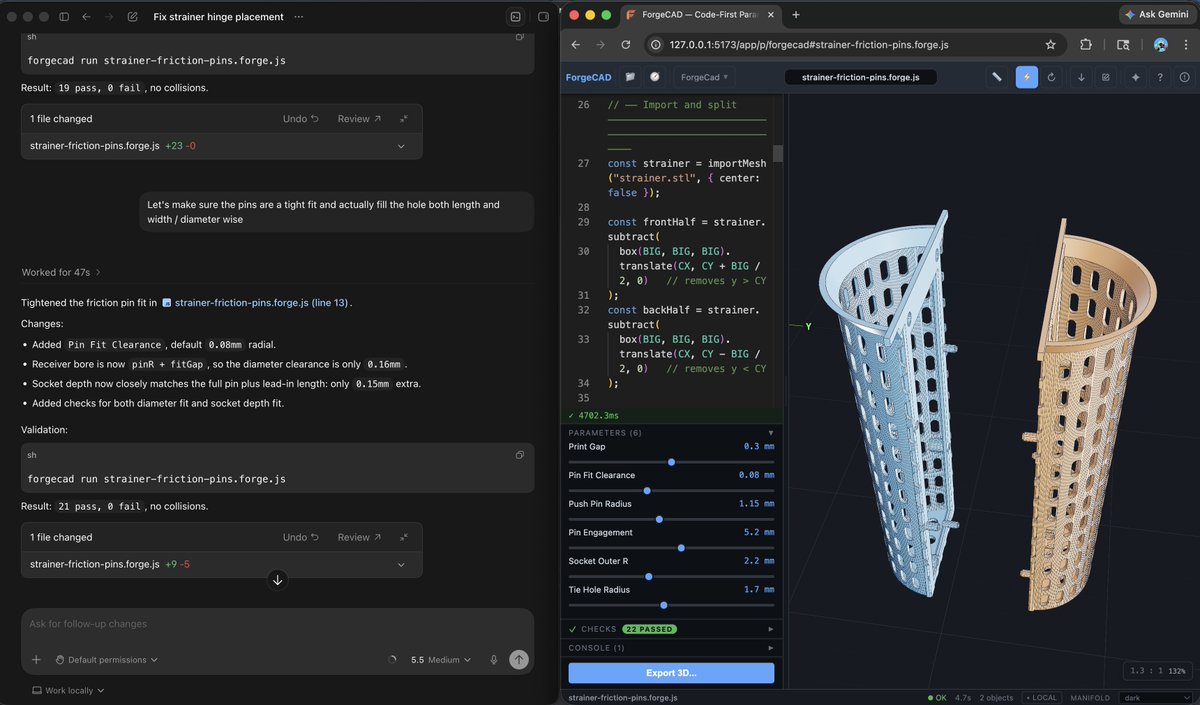Expand the Checks section
The height and width of the screenshot is (705, 1200).
click(671, 629)
